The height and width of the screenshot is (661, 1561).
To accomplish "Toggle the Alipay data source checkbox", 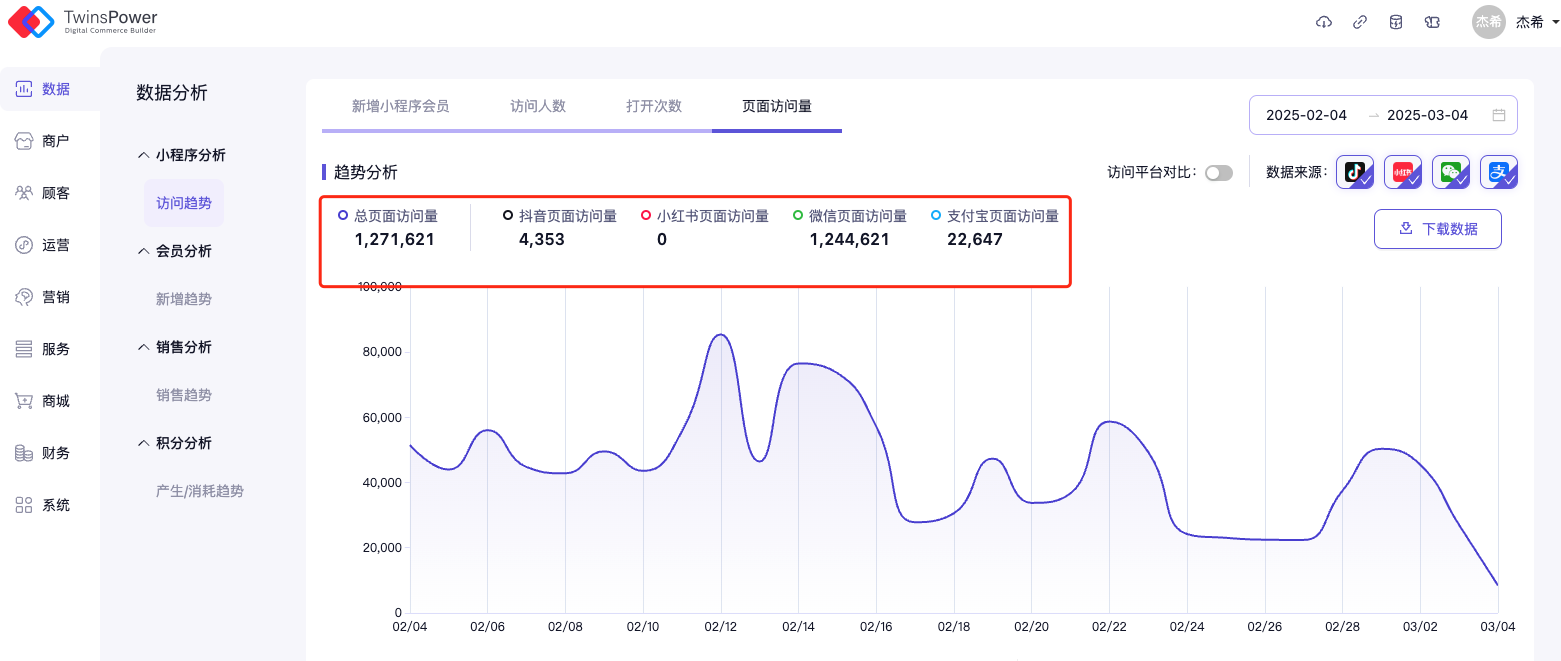I will coord(1499,172).
